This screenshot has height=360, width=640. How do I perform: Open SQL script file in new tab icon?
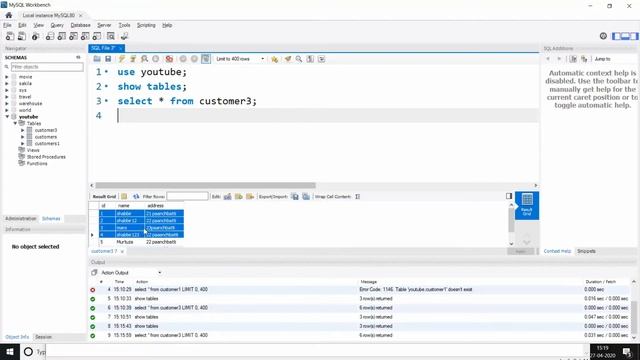tap(22, 36)
